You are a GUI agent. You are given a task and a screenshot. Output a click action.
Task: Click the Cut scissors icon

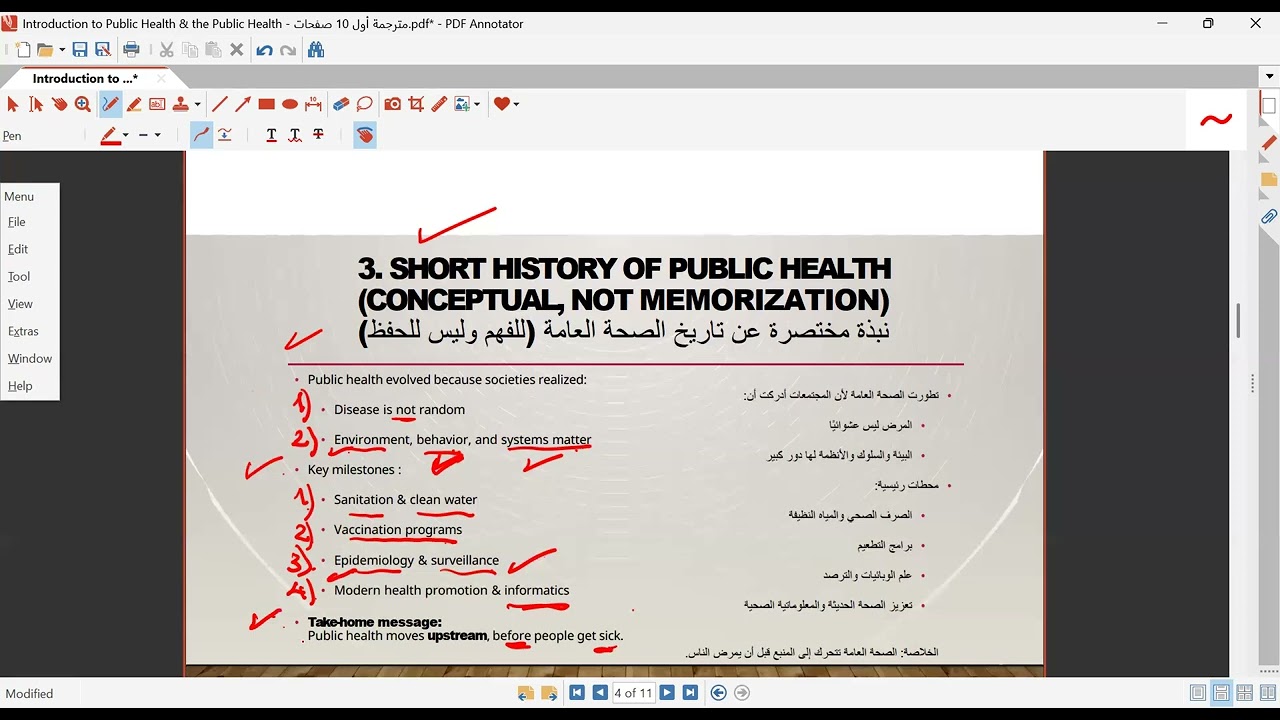click(x=166, y=49)
